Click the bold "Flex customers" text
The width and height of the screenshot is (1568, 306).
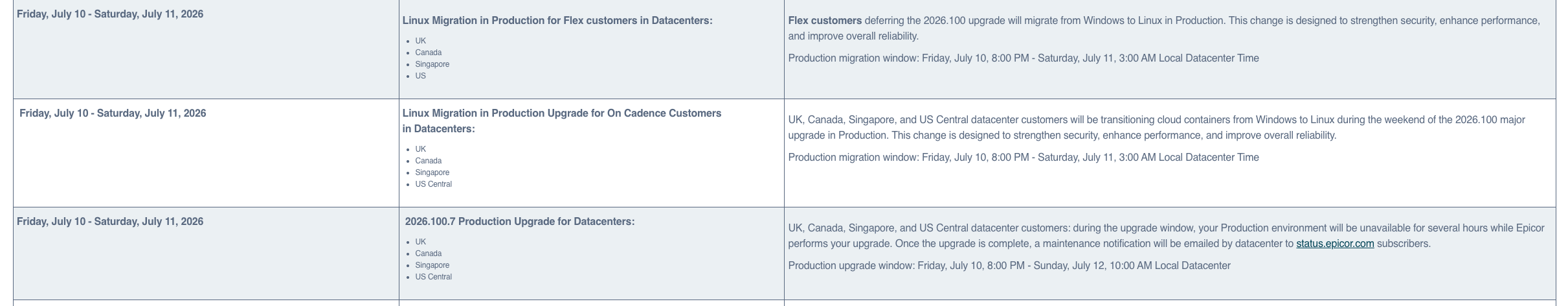tap(824, 21)
